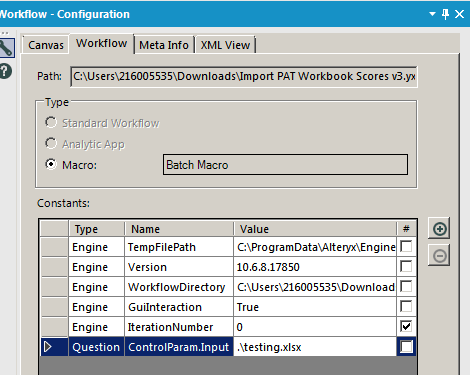Toggle the TempFilePath numeric checkbox
The image size is (470, 375).
(406, 247)
